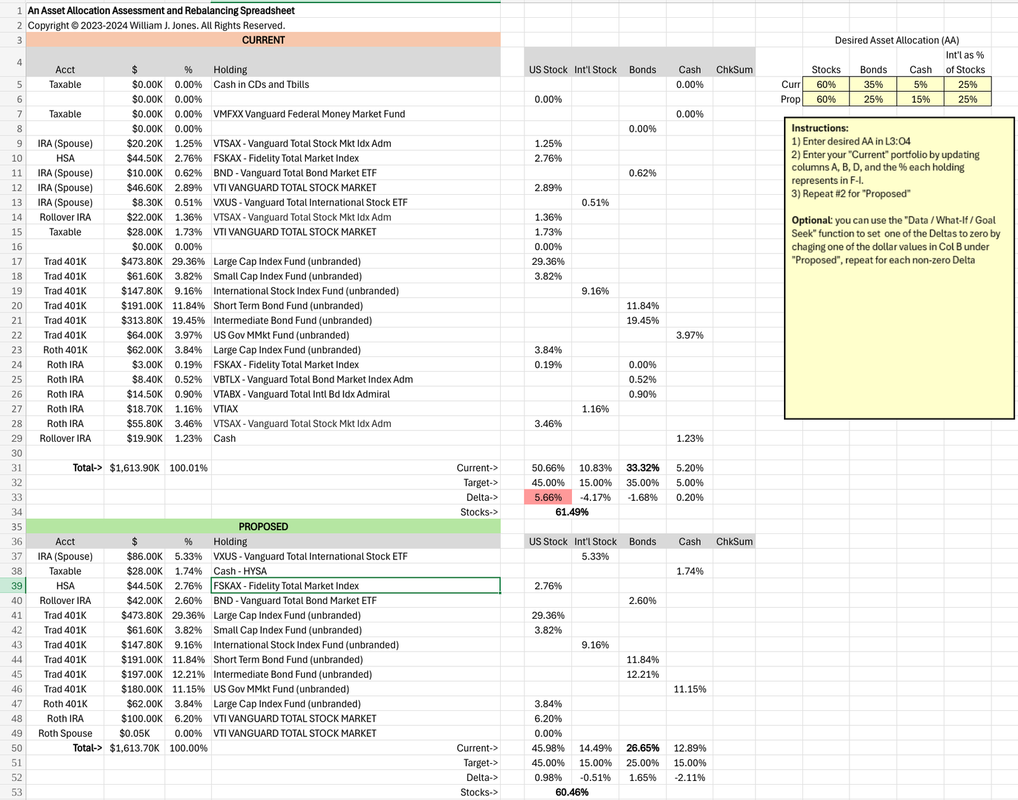The width and height of the screenshot is (1018, 800).
Task: Select the green PROPOSED section header
Action: 263,527
